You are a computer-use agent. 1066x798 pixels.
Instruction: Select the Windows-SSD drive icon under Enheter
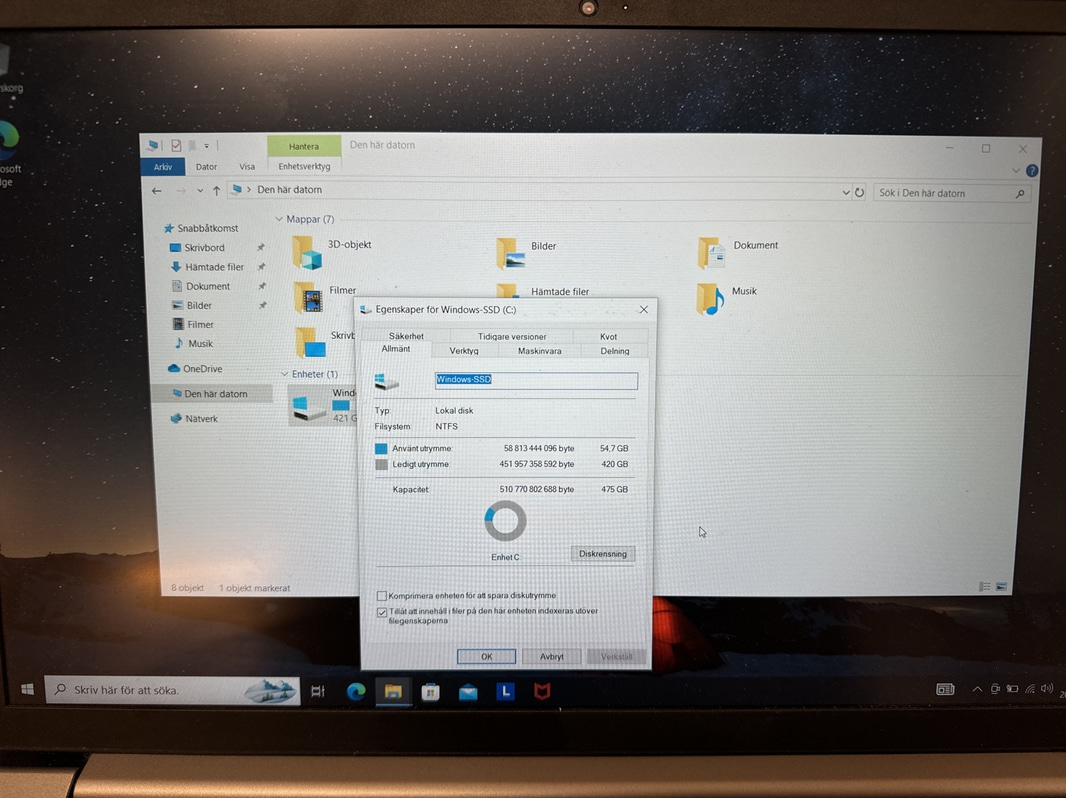pos(309,408)
